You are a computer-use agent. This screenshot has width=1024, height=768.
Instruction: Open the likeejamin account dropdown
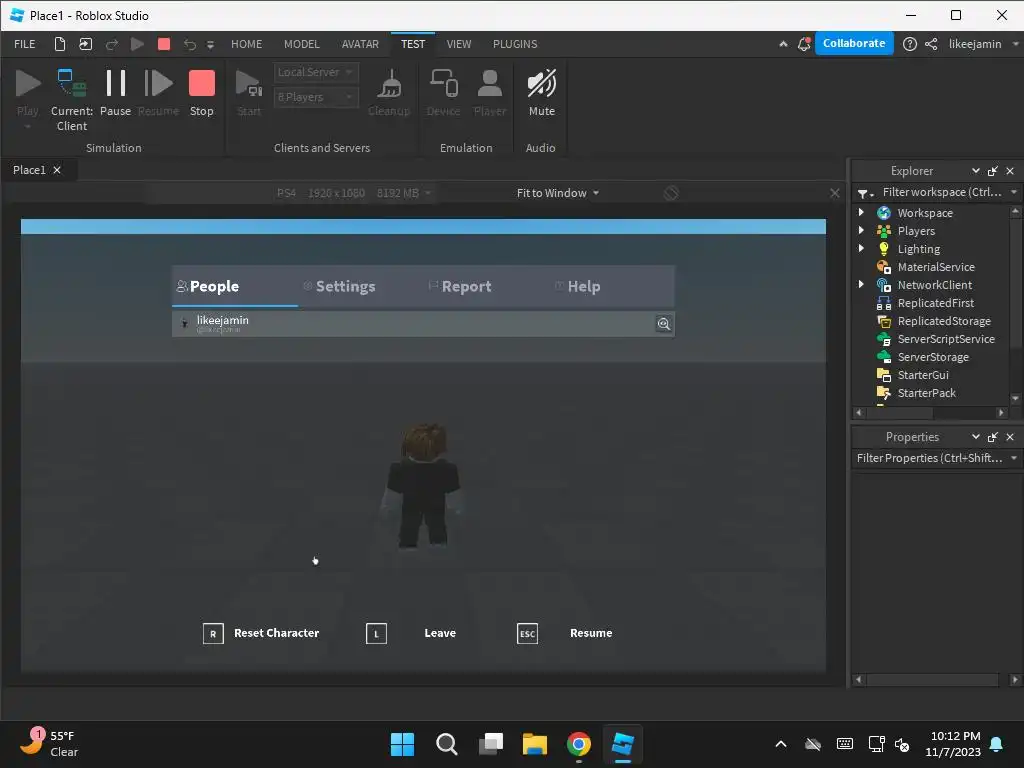(x=984, y=44)
